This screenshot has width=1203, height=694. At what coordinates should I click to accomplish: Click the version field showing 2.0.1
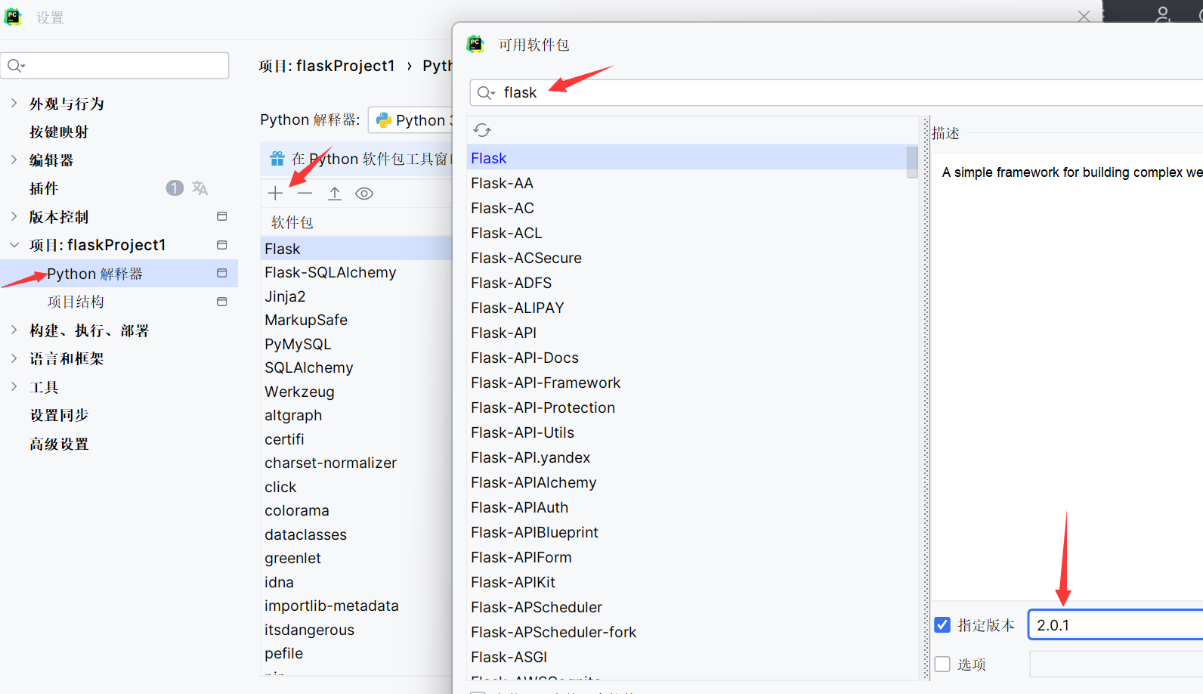(1110, 625)
